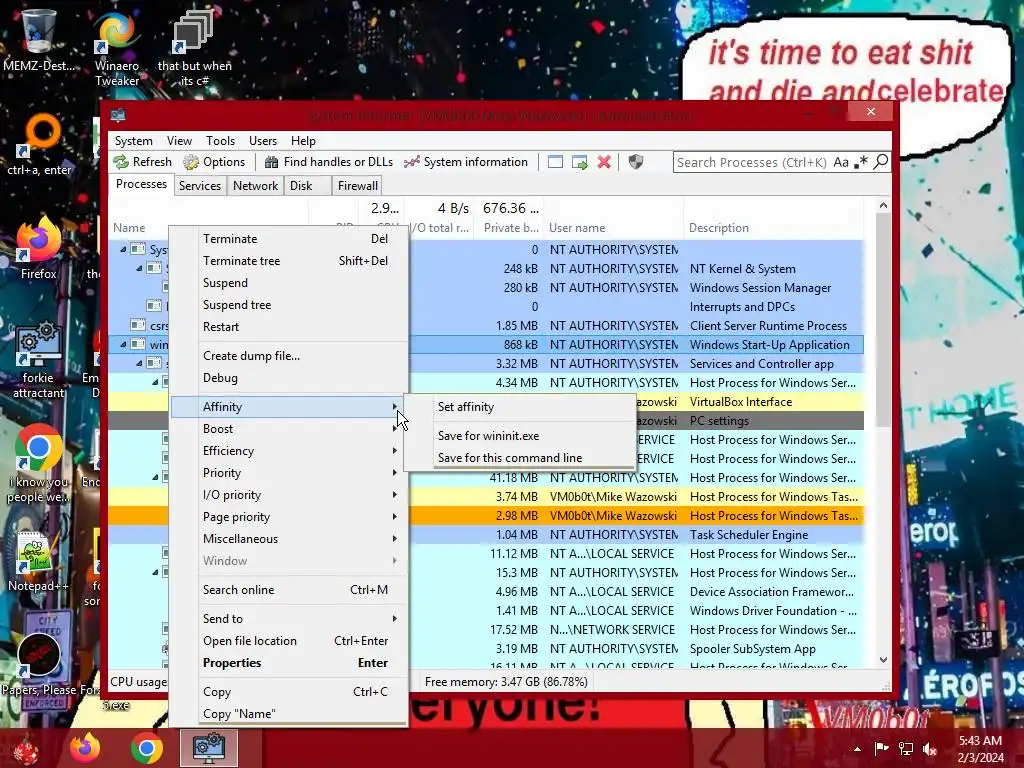Viewport: 1024px width, 768px height.
Task: Switch to the Firewall tab
Action: [357, 185]
